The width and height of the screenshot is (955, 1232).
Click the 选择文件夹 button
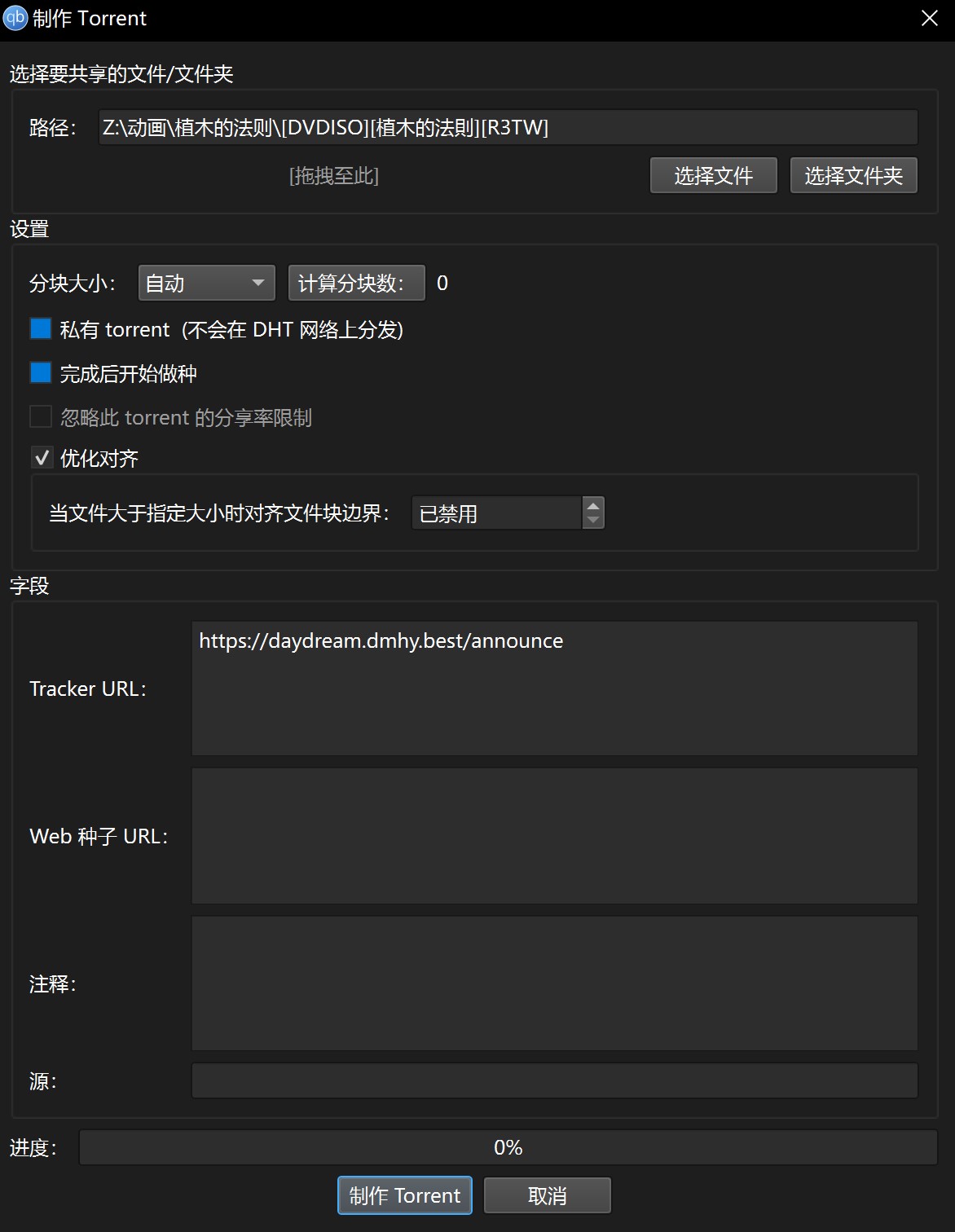click(854, 176)
